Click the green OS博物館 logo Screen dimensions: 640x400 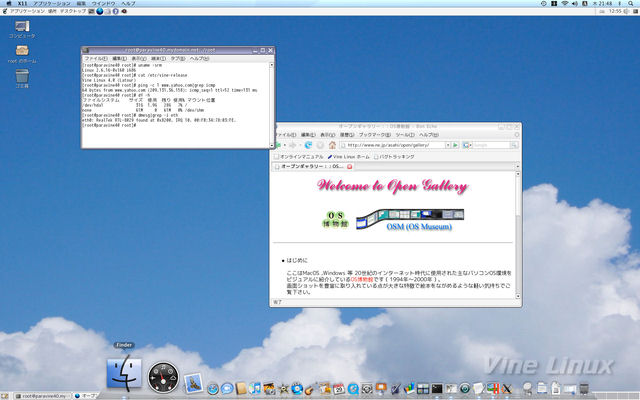tap(335, 220)
